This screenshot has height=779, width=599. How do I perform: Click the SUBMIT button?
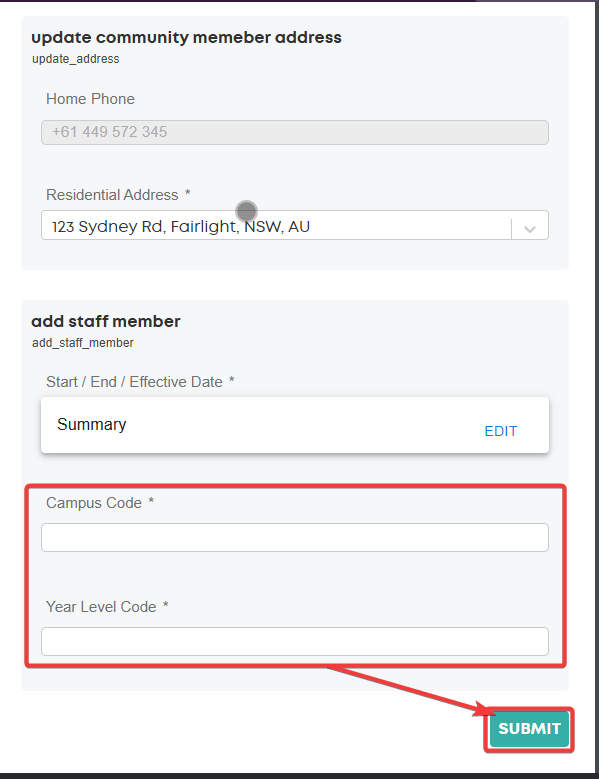(x=529, y=729)
